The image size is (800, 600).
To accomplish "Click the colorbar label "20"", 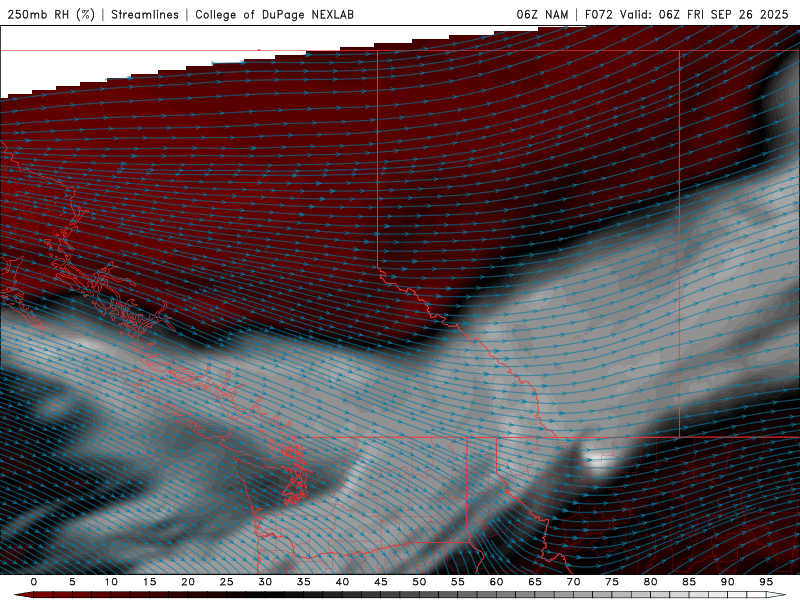I will [188, 582].
